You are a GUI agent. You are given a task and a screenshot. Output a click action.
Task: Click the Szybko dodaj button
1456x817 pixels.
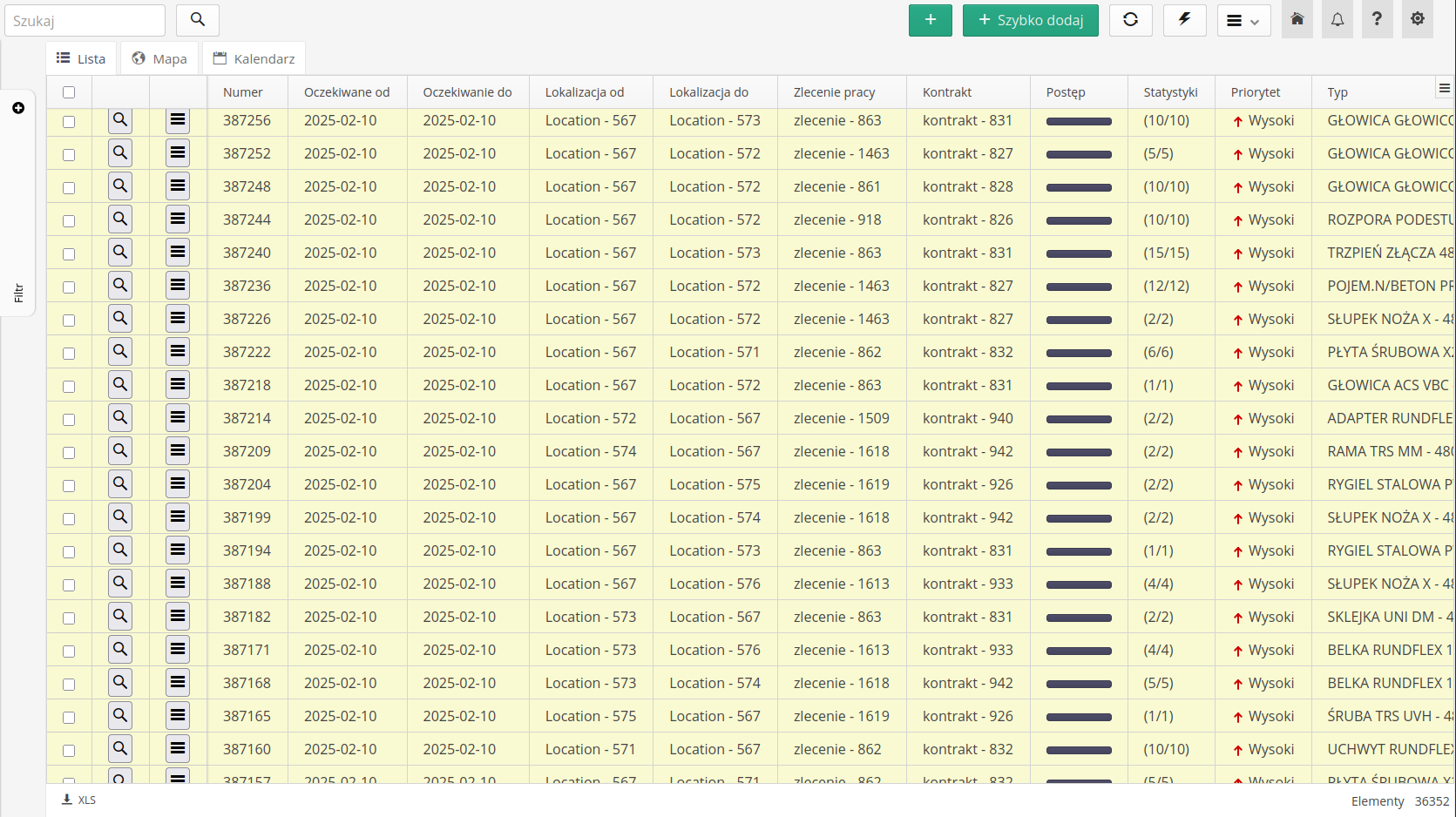pyautogui.click(x=1030, y=20)
